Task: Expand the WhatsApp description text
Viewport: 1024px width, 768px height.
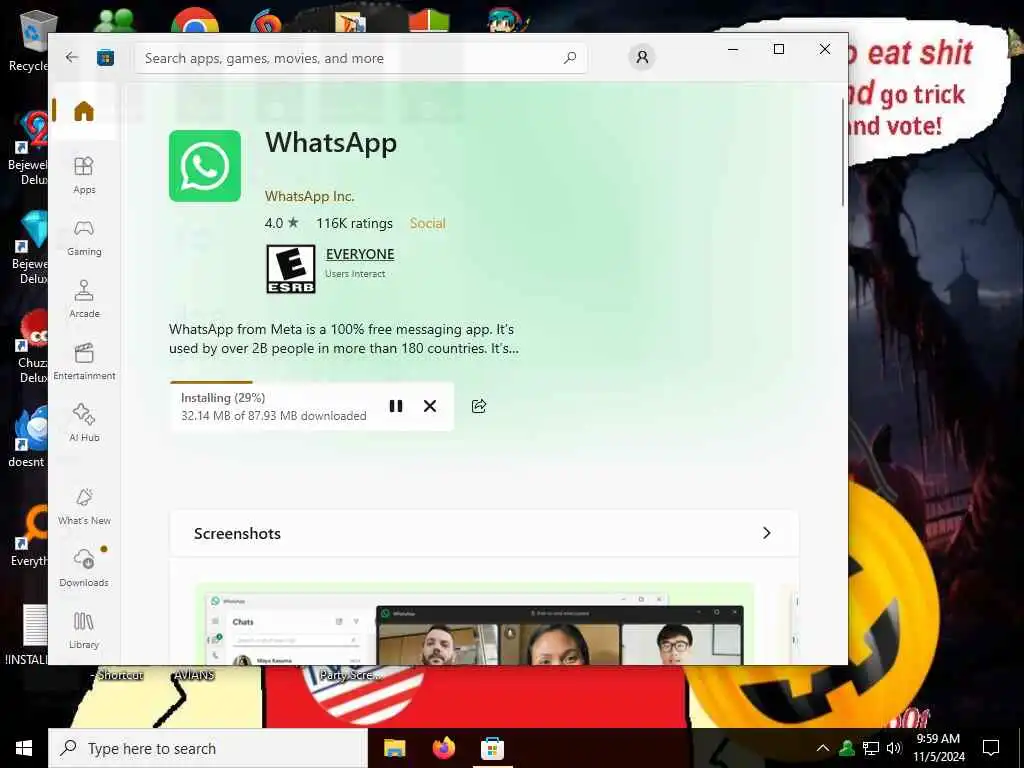Action: (x=344, y=338)
